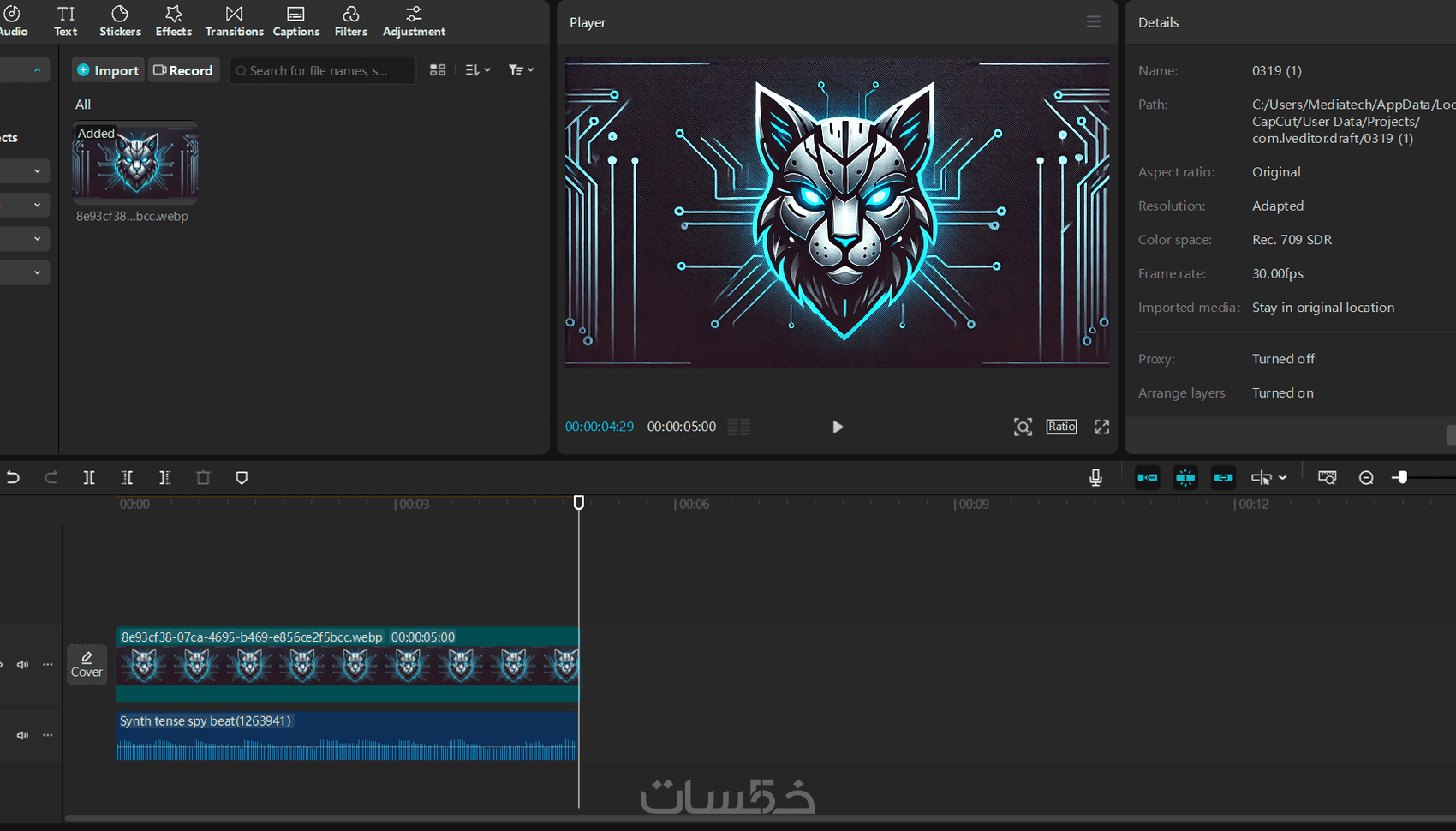Viewport: 1456px width, 831px height.
Task: Enter fullscreen player view
Action: pyautogui.click(x=1102, y=427)
